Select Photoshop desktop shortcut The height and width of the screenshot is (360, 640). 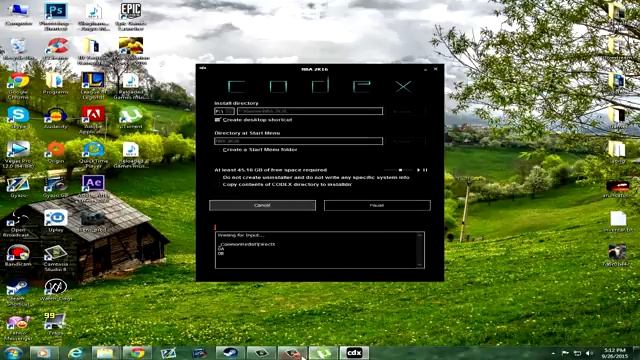click(x=56, y=16)
